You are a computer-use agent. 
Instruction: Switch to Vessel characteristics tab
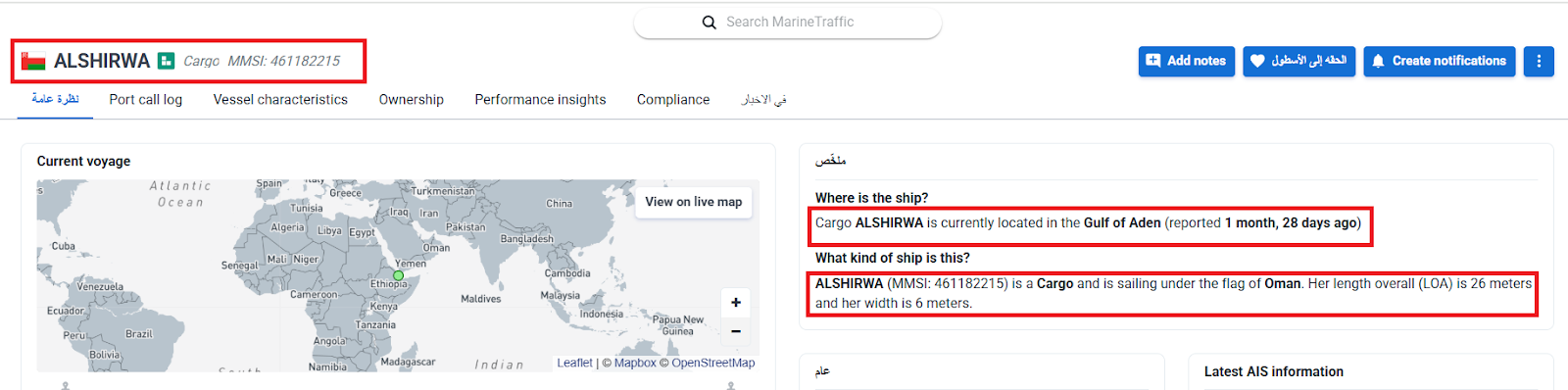click(280, 100)
